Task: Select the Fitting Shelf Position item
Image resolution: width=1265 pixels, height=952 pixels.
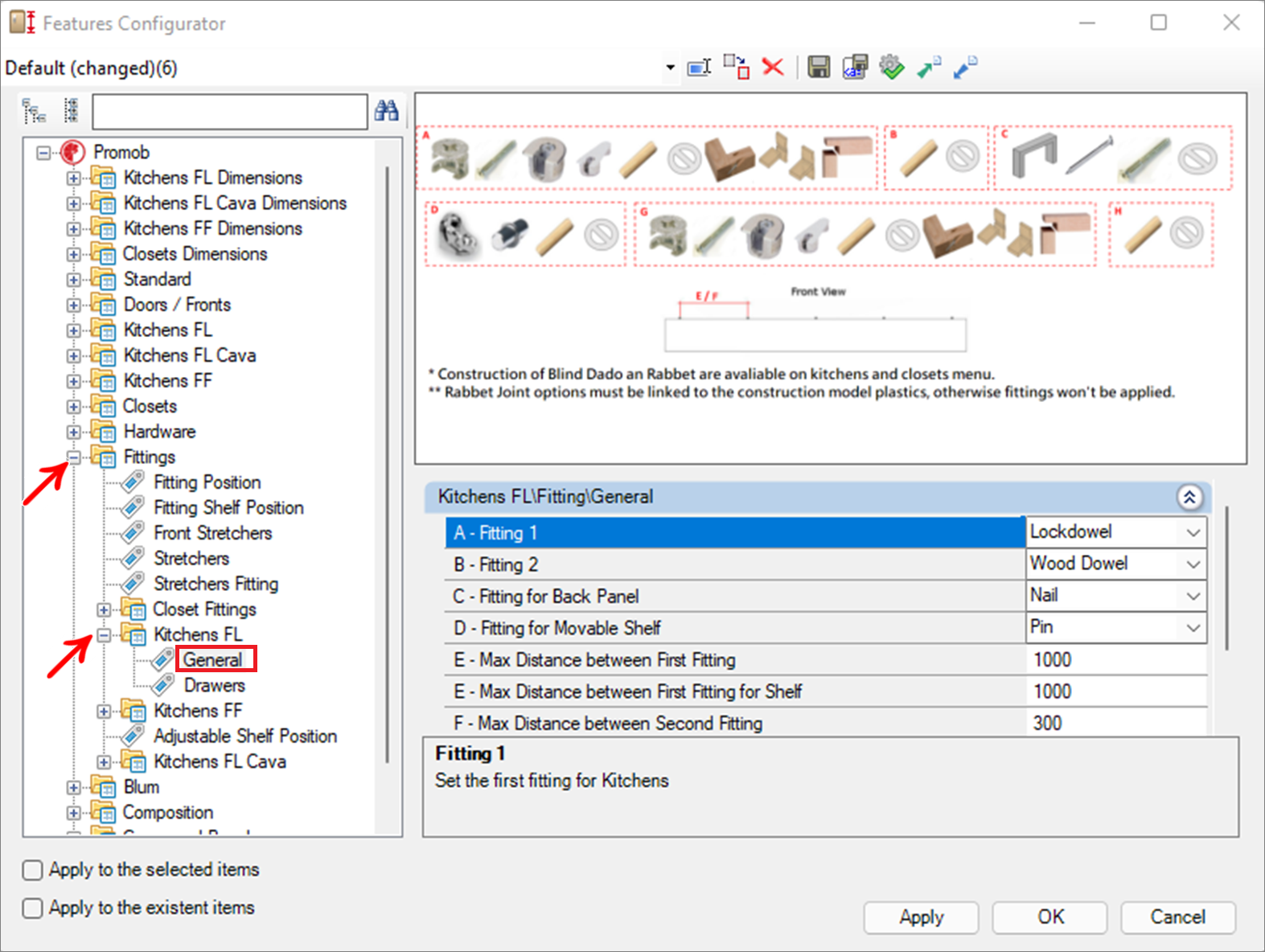Action: 229,508
